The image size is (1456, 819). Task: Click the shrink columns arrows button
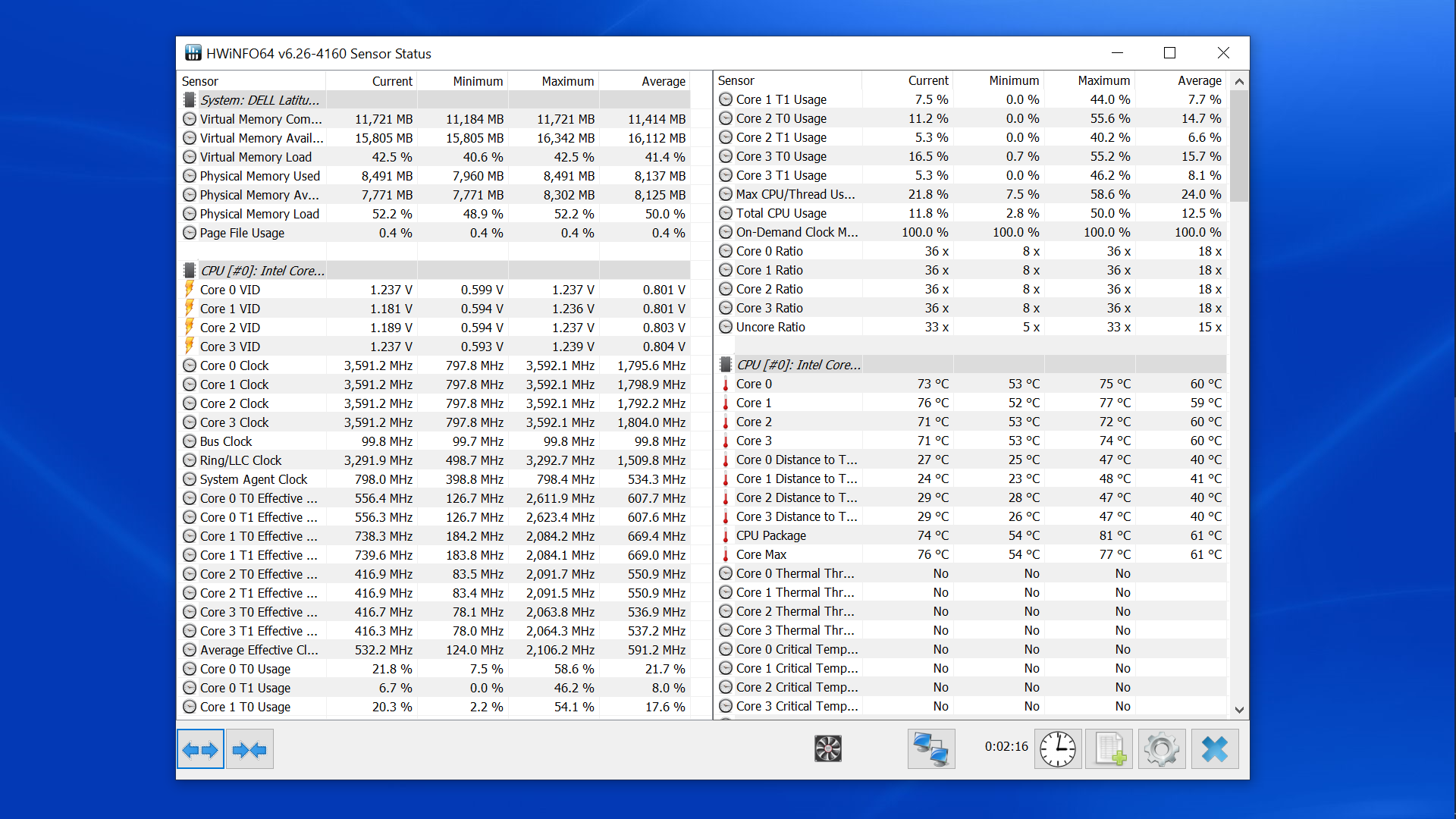(x=249, y=749)
